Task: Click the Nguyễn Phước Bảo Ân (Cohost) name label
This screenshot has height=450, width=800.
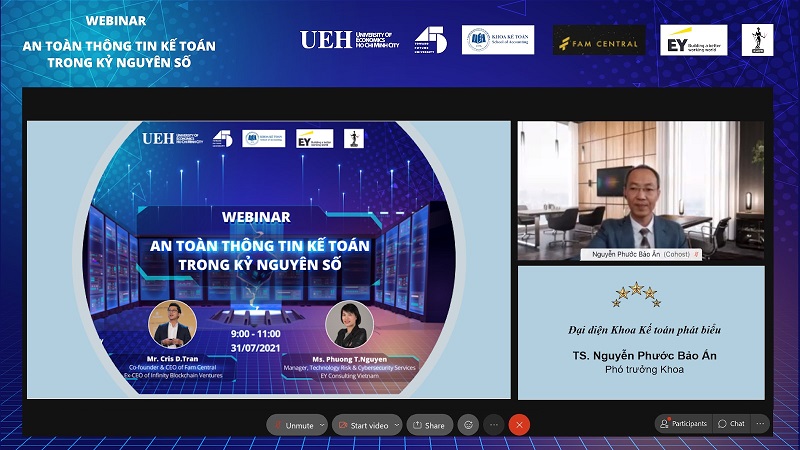Action: [640, 254]
